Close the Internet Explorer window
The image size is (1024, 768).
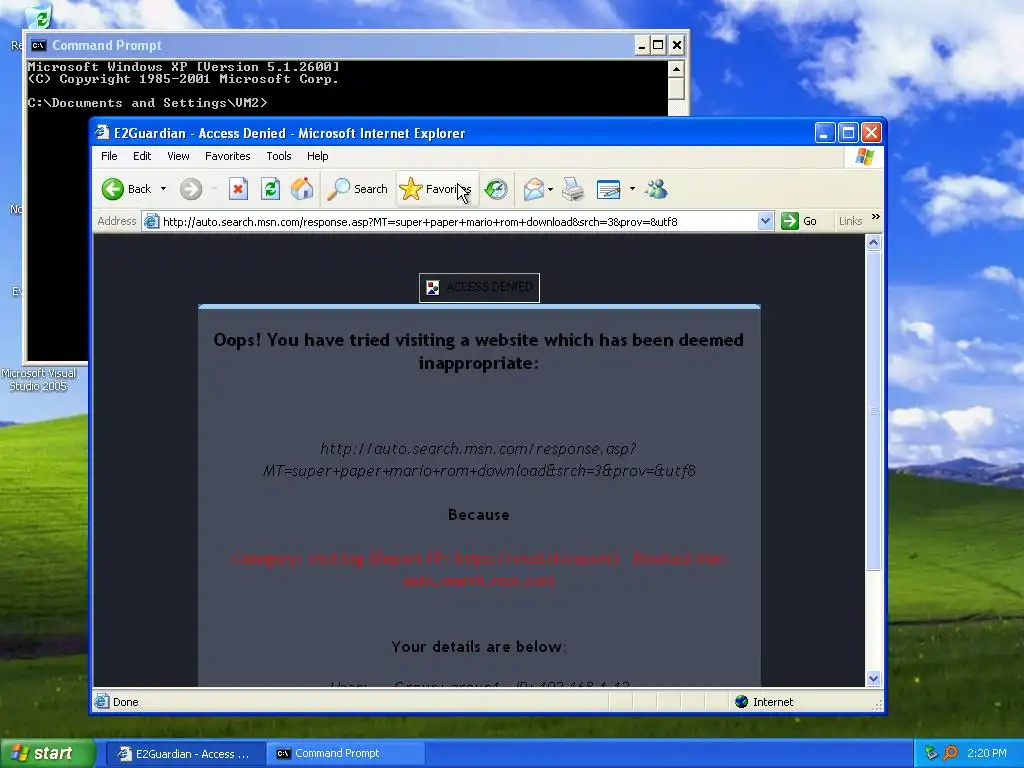tap(871, 133)
